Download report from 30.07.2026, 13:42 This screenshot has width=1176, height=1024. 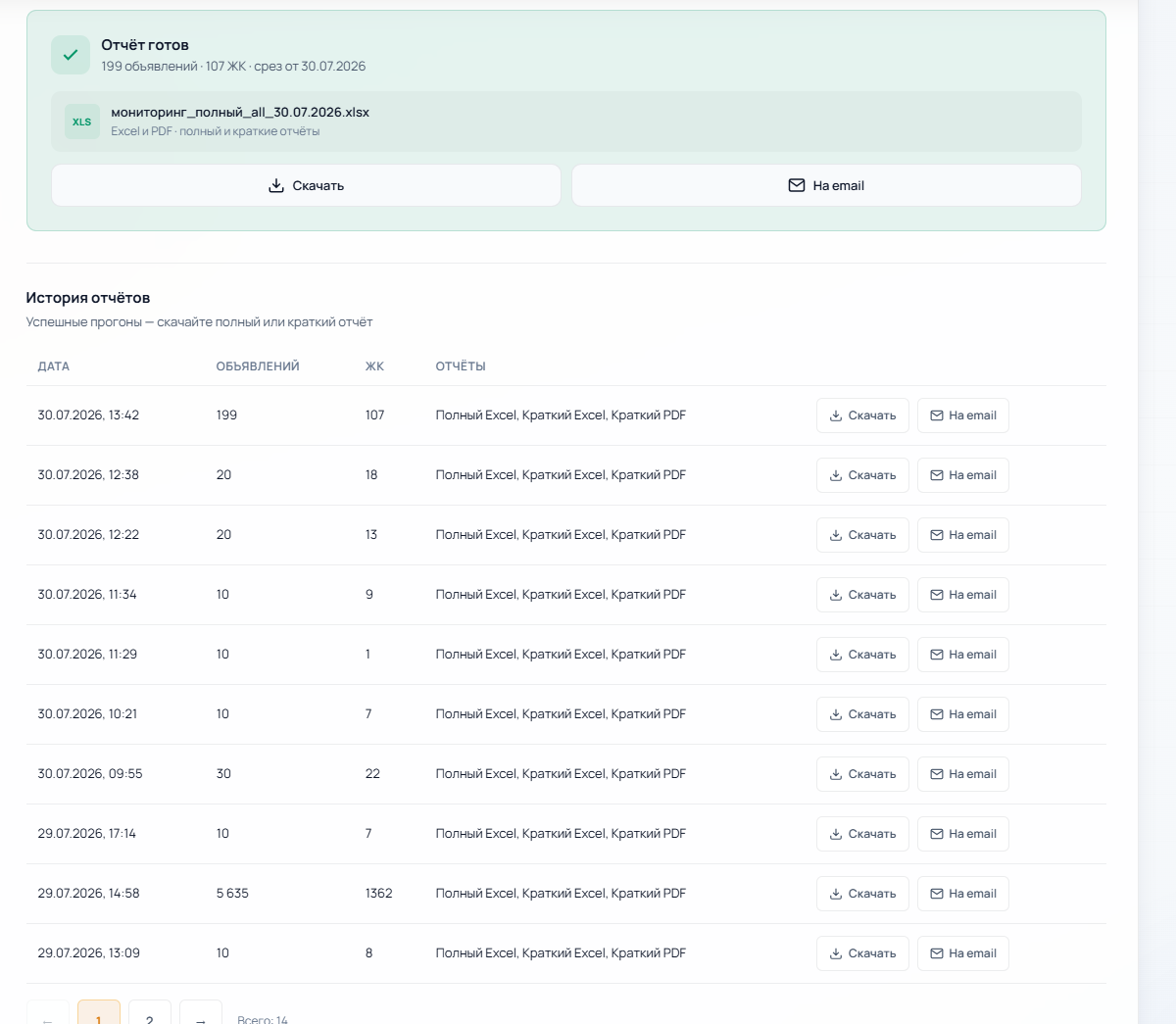(862, 415)
